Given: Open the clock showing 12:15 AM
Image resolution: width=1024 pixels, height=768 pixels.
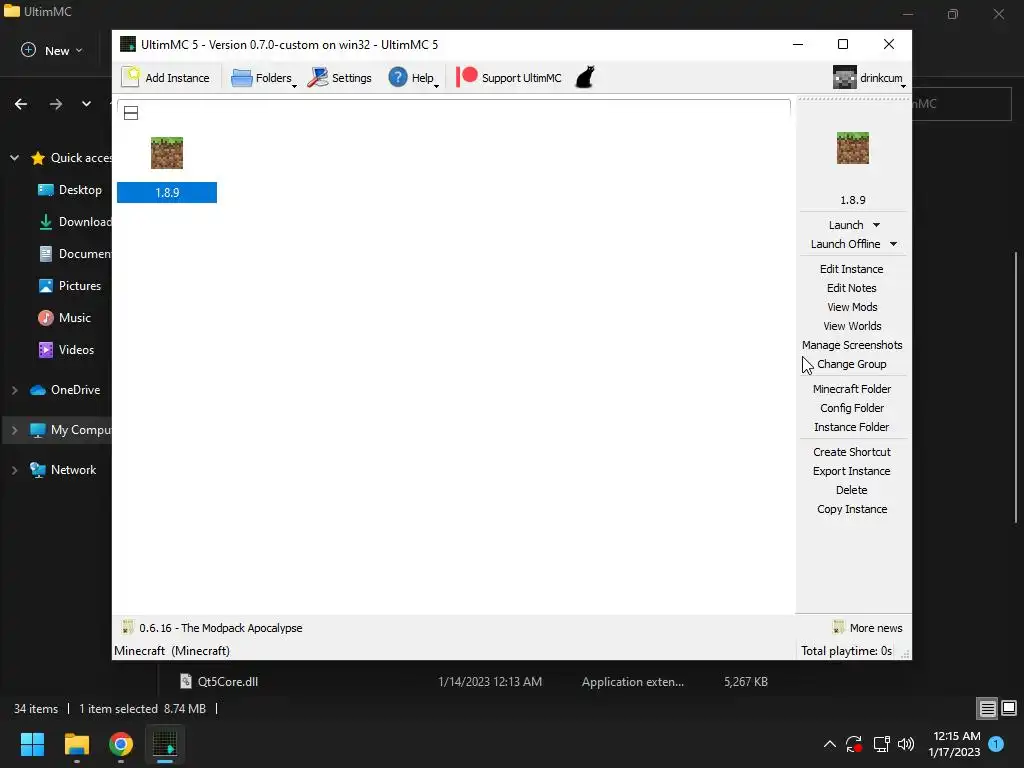Looking at the screenshot, I should coord(954,744).
